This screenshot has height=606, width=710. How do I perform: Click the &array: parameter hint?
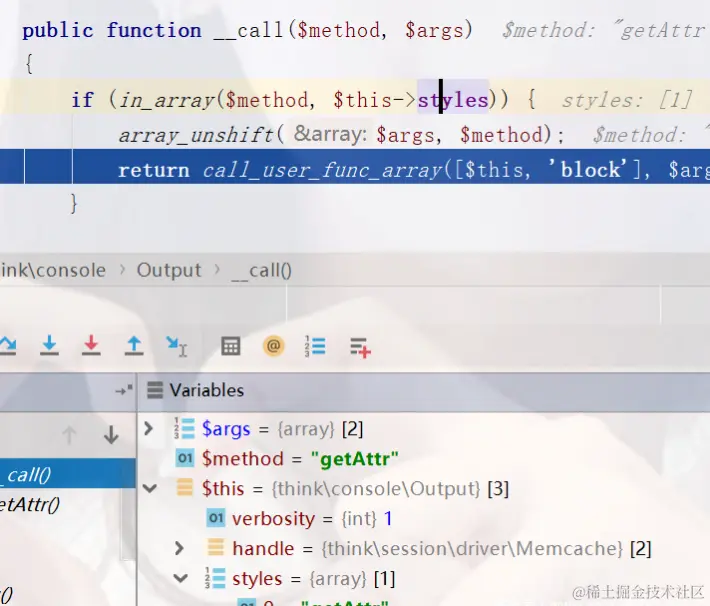tap(331, 134)
